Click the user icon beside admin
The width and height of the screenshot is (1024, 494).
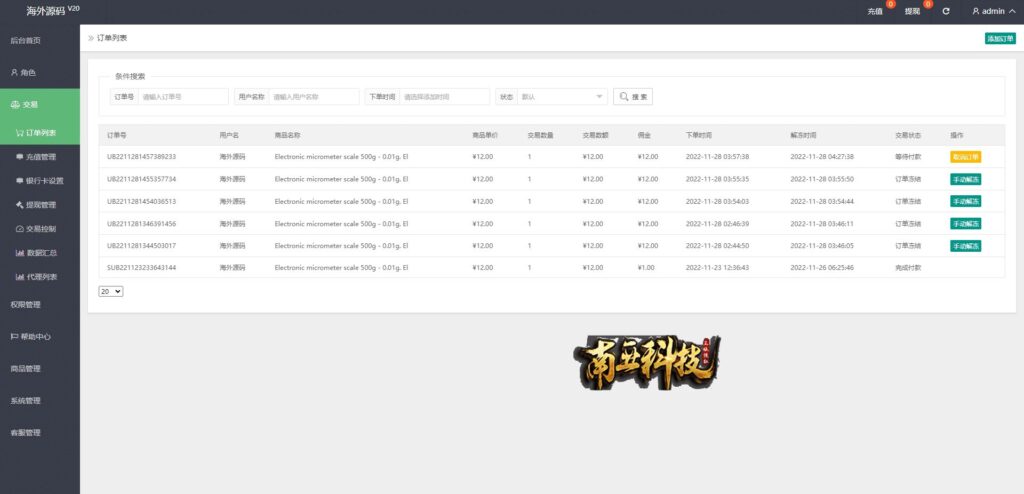(x=976, y=11)
